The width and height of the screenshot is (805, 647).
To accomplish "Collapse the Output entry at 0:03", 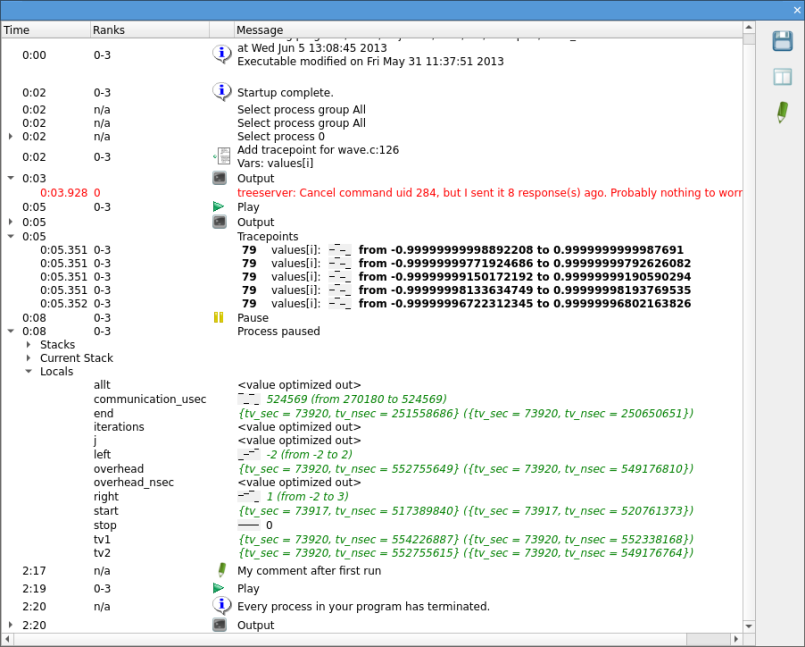I will [x=9, y=178].
